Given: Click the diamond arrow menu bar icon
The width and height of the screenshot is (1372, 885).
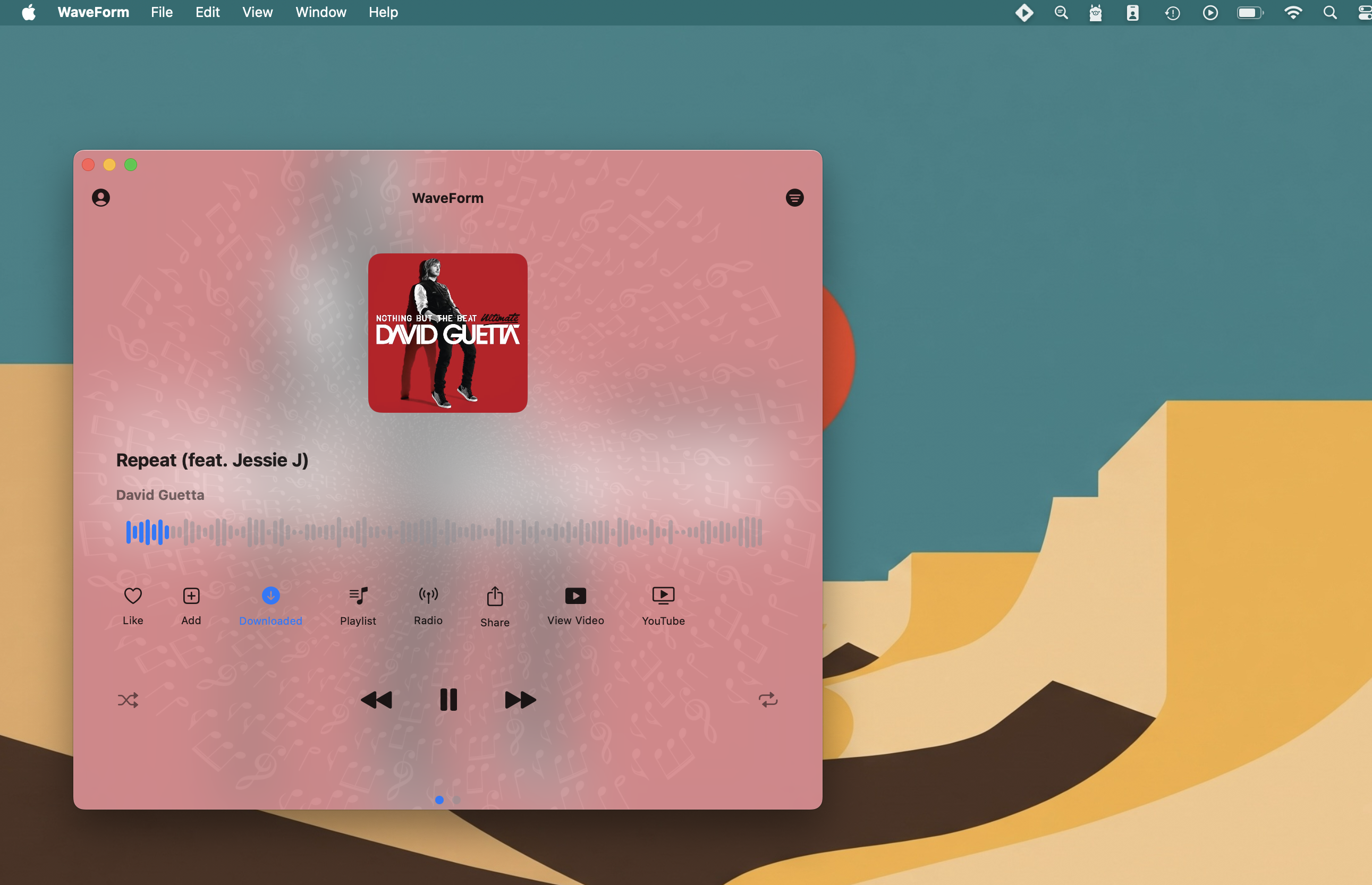Looking at the screenshot, I should tap(1024, 12).
